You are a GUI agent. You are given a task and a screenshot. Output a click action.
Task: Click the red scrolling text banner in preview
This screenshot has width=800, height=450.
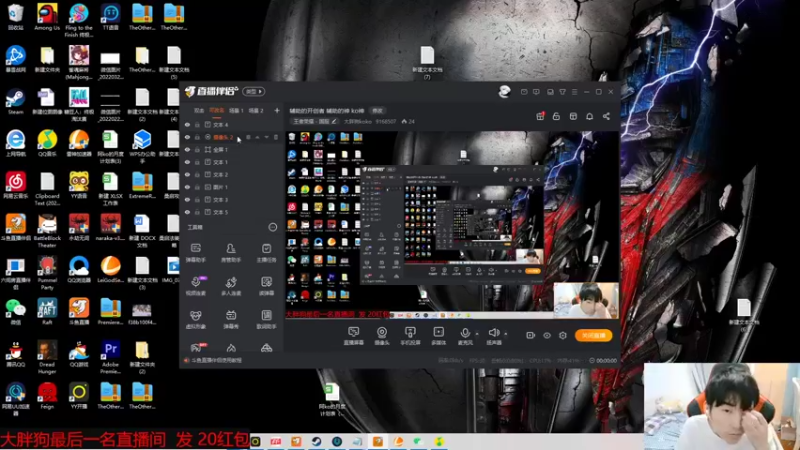coord(337,314)
